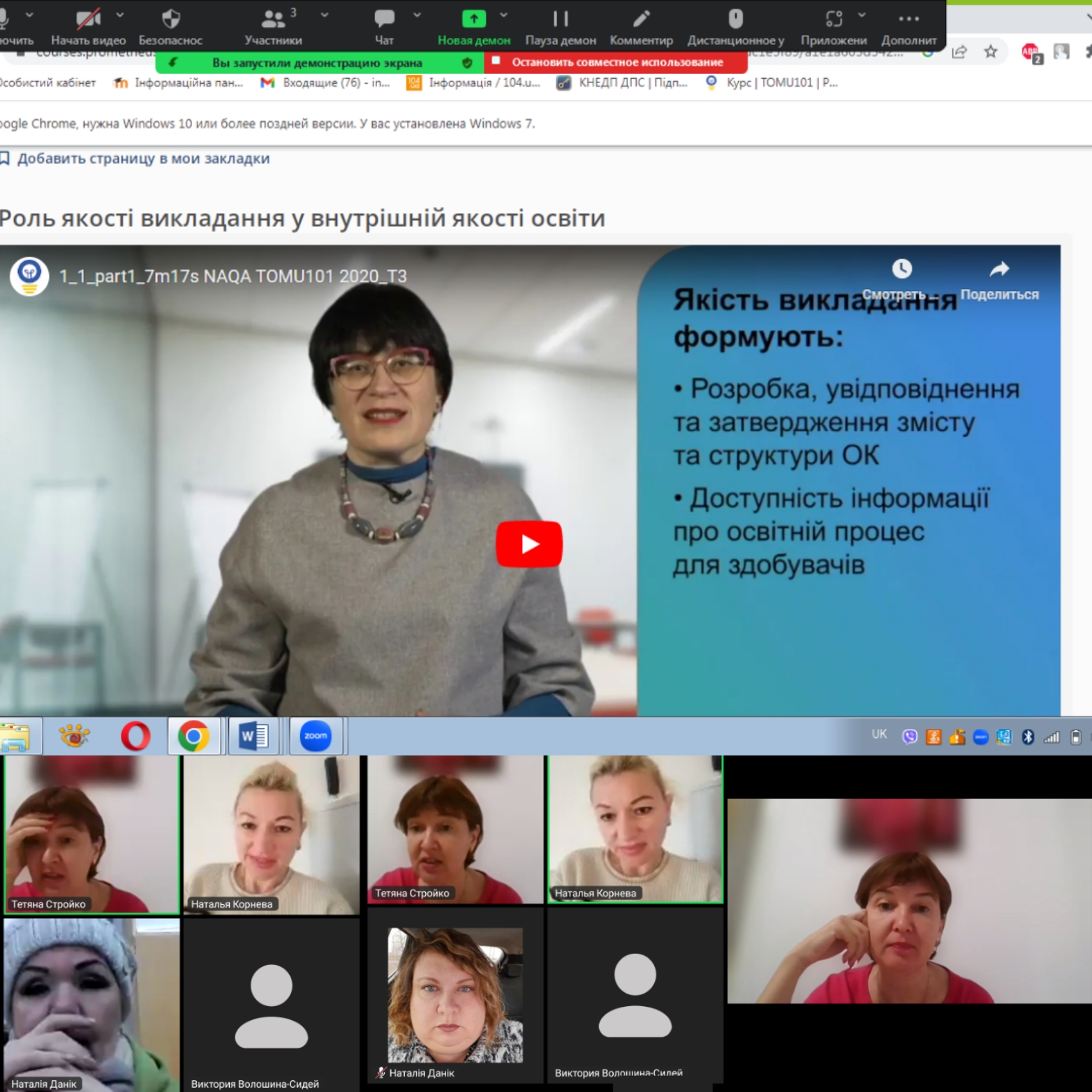Expand the video options arrow
Screen dimensions: 1092x1092
120,15
